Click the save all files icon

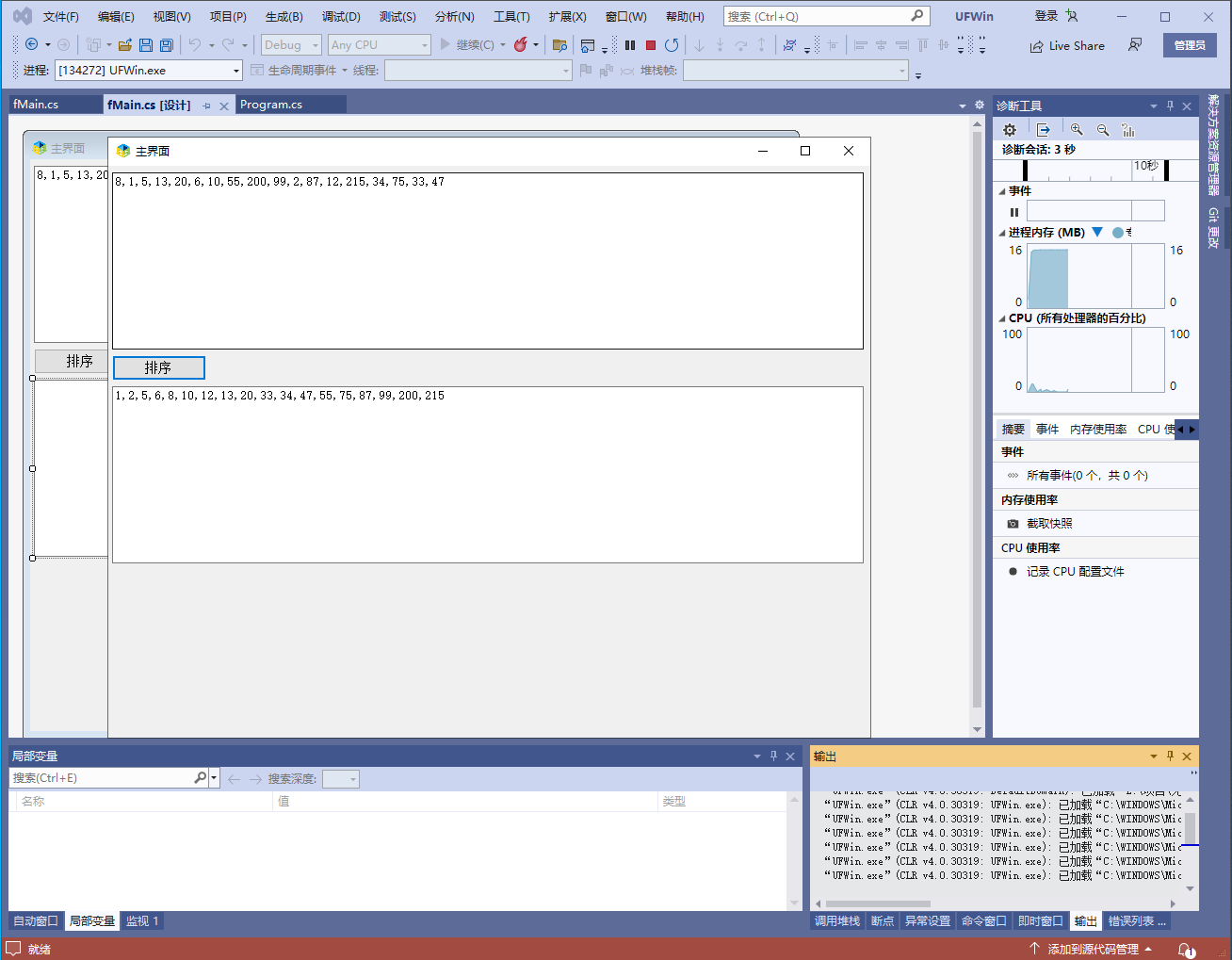click(x=167, y=45)
